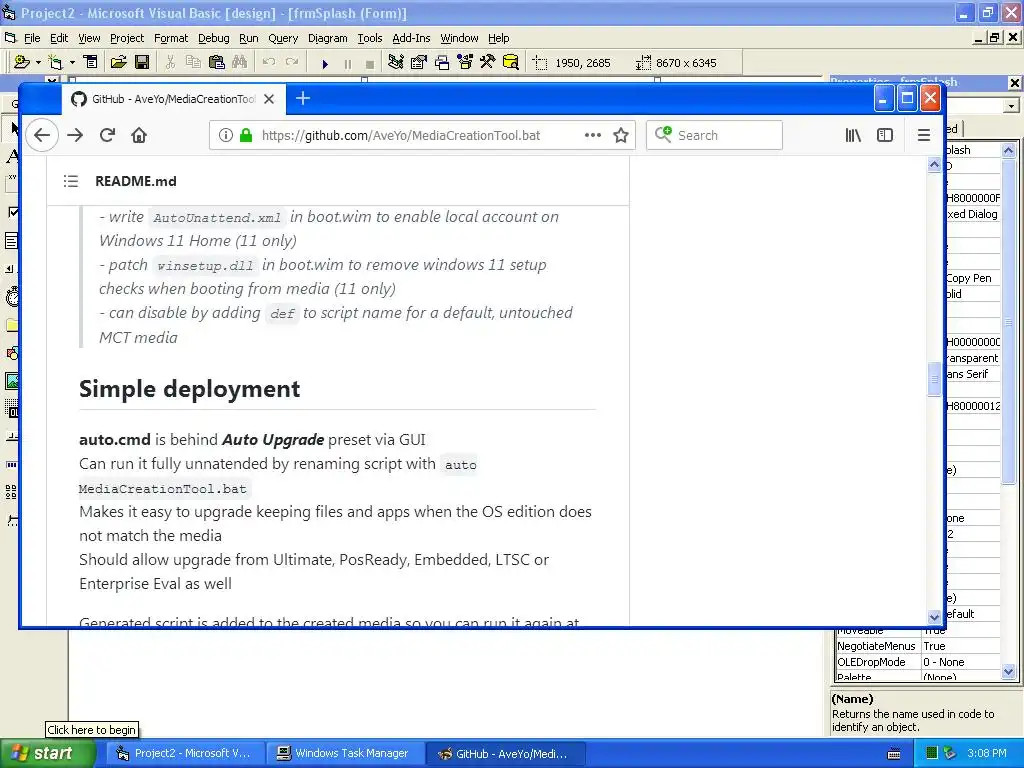Click the system tray clock 3:08 PM

[x=986, y=753]
